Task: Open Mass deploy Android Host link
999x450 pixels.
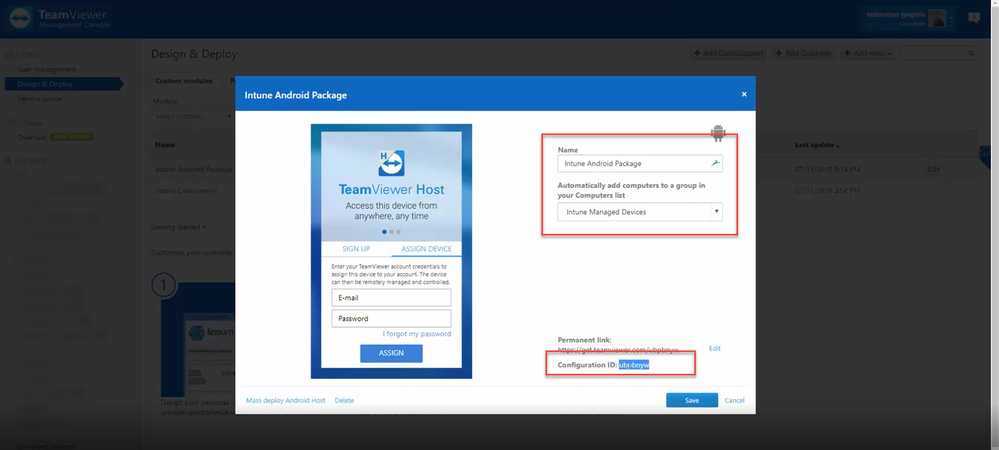Action: pyautogui.click(x=285, y=400)
